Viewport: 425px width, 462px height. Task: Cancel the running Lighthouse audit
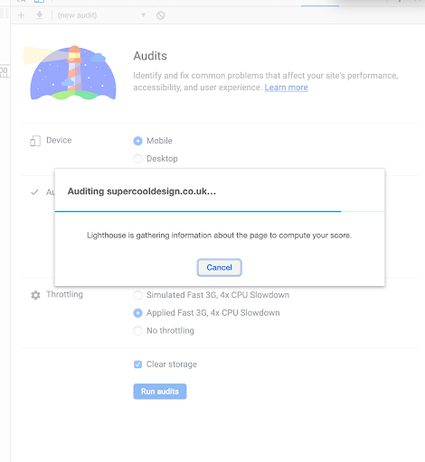click(219, 267)
